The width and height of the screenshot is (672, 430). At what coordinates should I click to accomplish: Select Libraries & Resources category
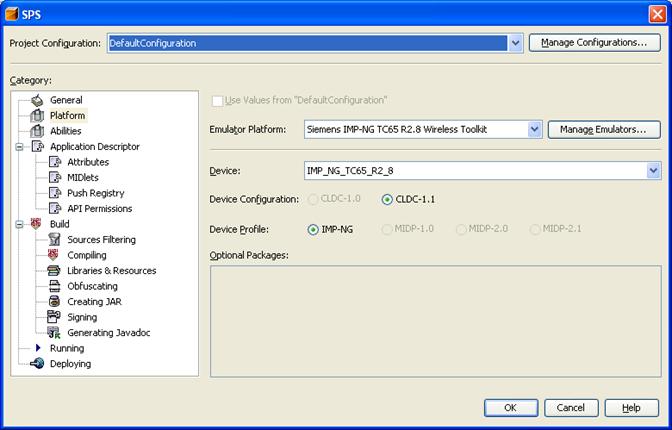pyautogui.click(x=111, y=271)
